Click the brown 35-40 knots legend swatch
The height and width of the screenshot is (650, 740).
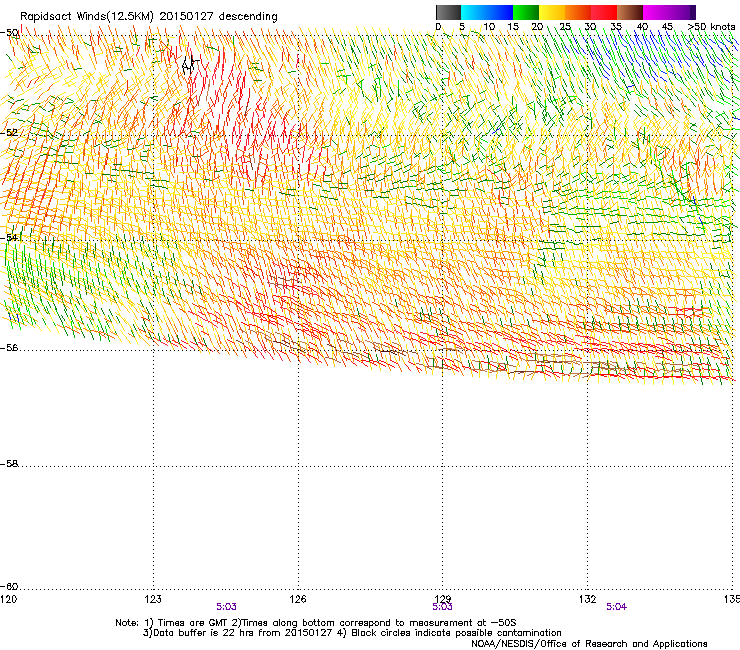630,12
